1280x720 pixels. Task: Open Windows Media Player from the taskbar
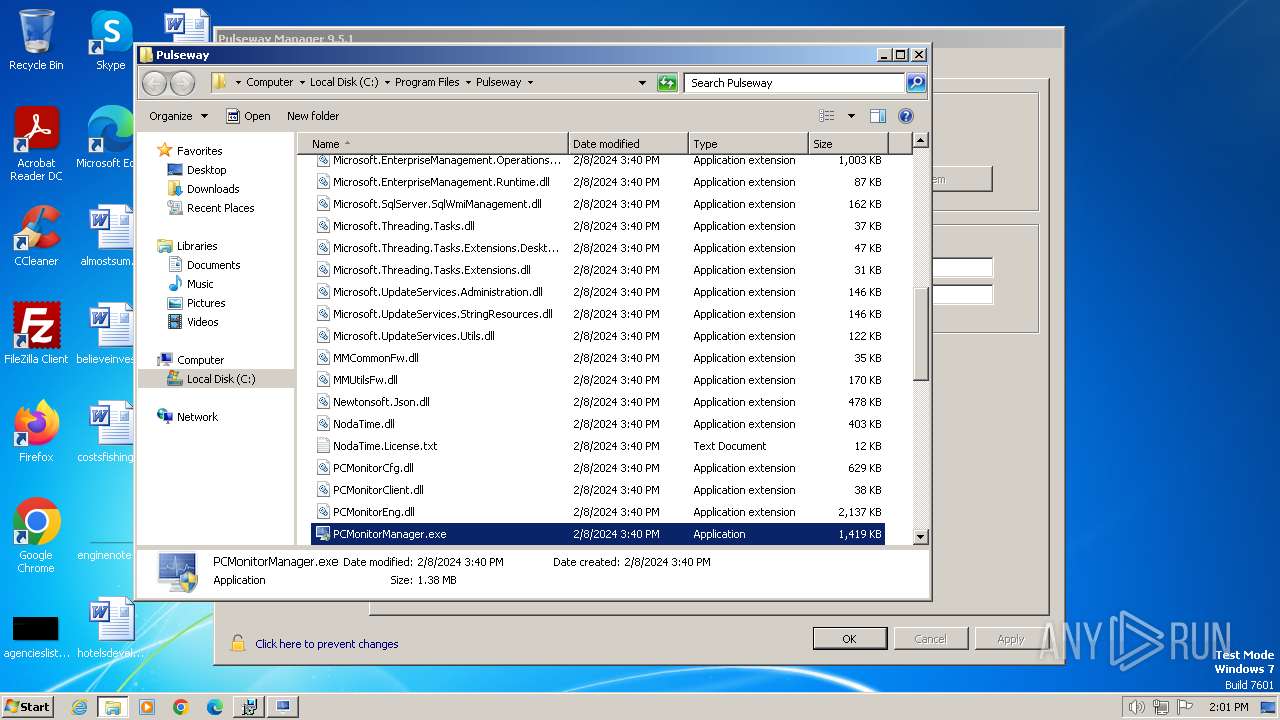(147, 707)
